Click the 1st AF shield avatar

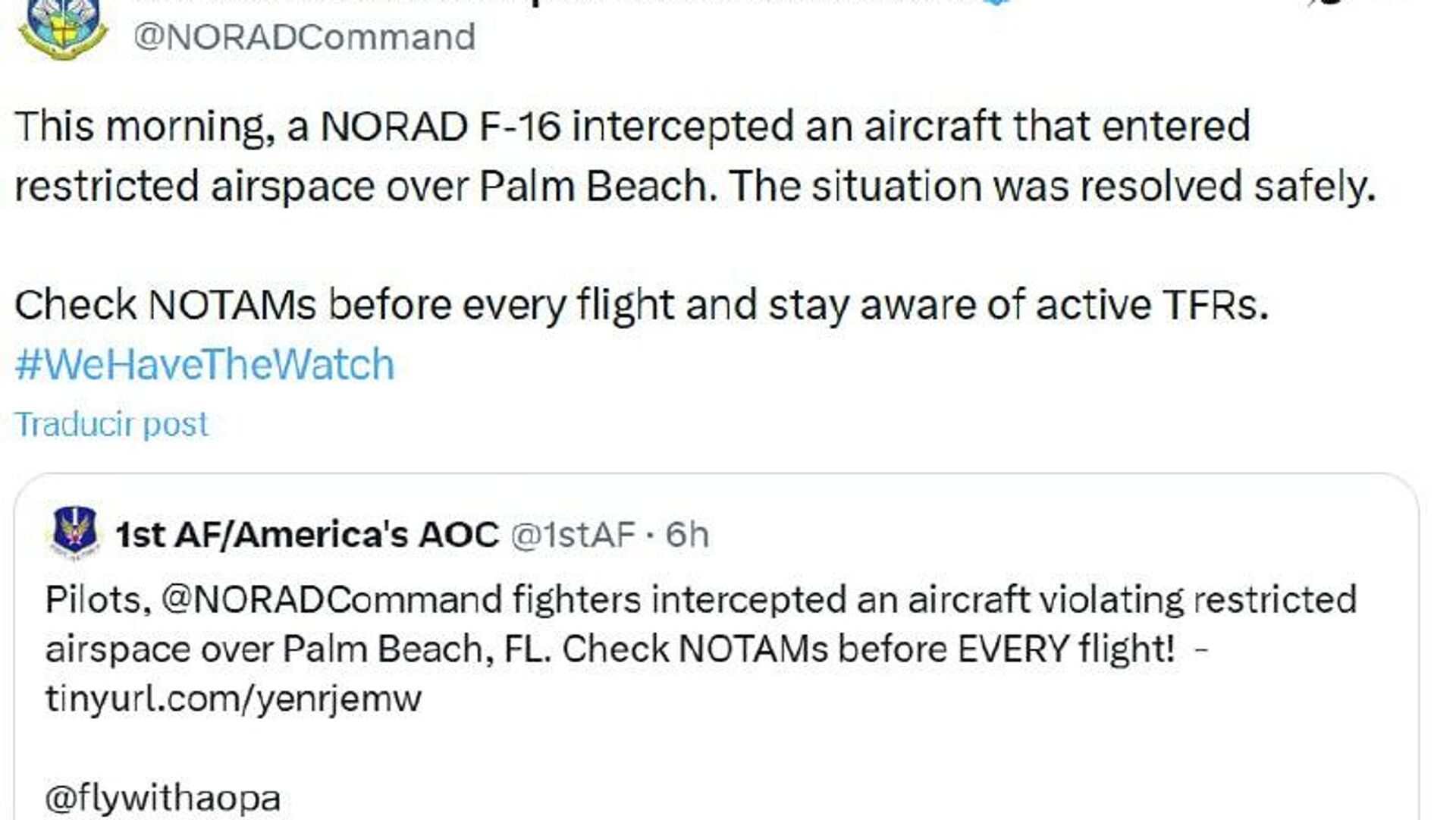tap(74, 533)
